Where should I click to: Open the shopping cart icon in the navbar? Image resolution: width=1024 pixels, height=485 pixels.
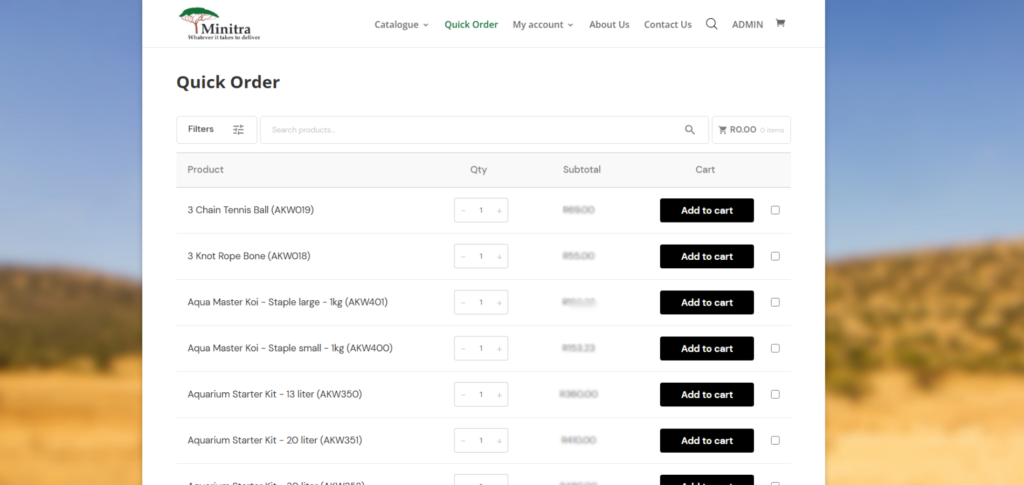[780, 23]
